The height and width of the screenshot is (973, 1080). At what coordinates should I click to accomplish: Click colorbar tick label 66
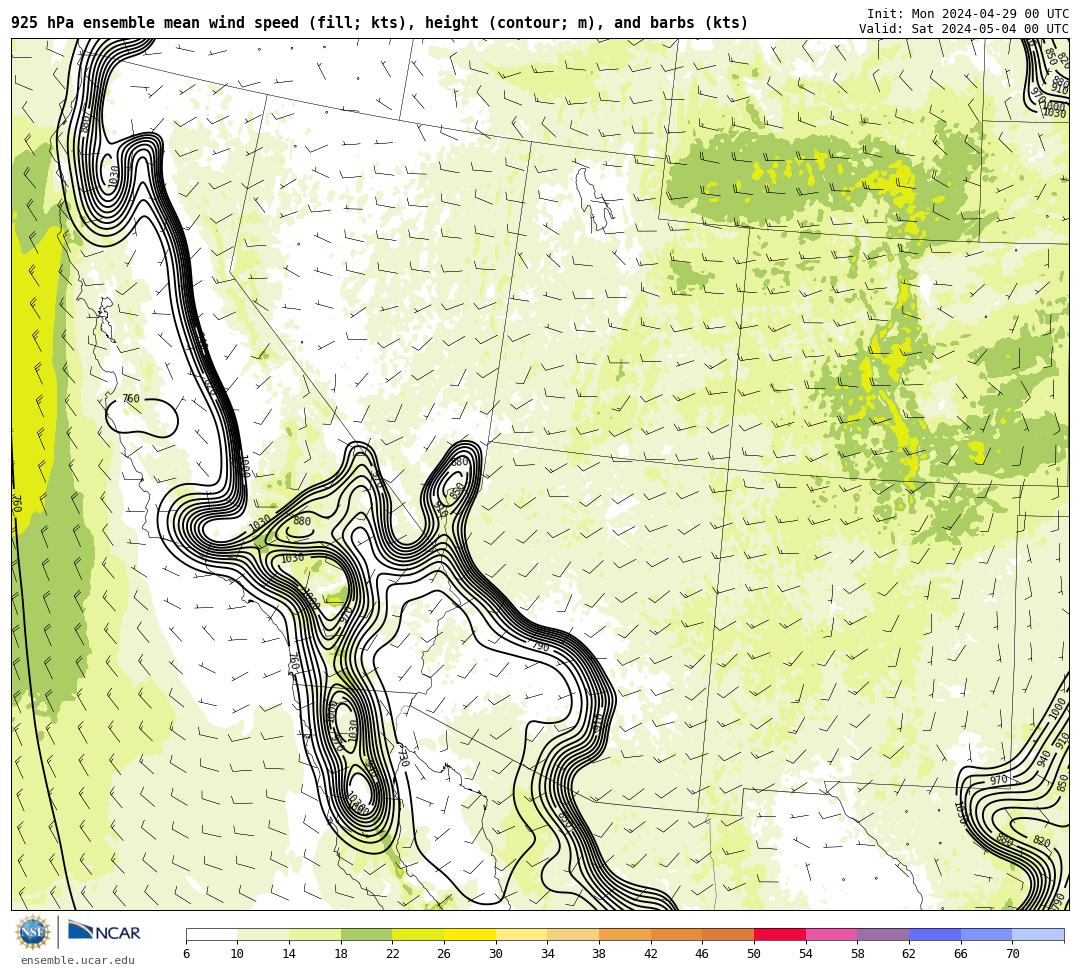pos(960,954)
